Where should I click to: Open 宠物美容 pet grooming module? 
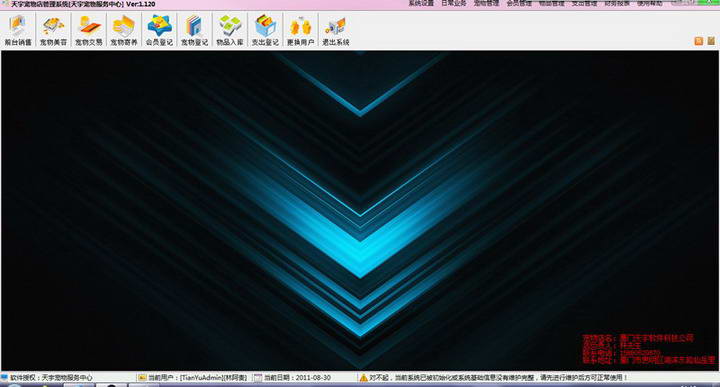tap(53, 30)
